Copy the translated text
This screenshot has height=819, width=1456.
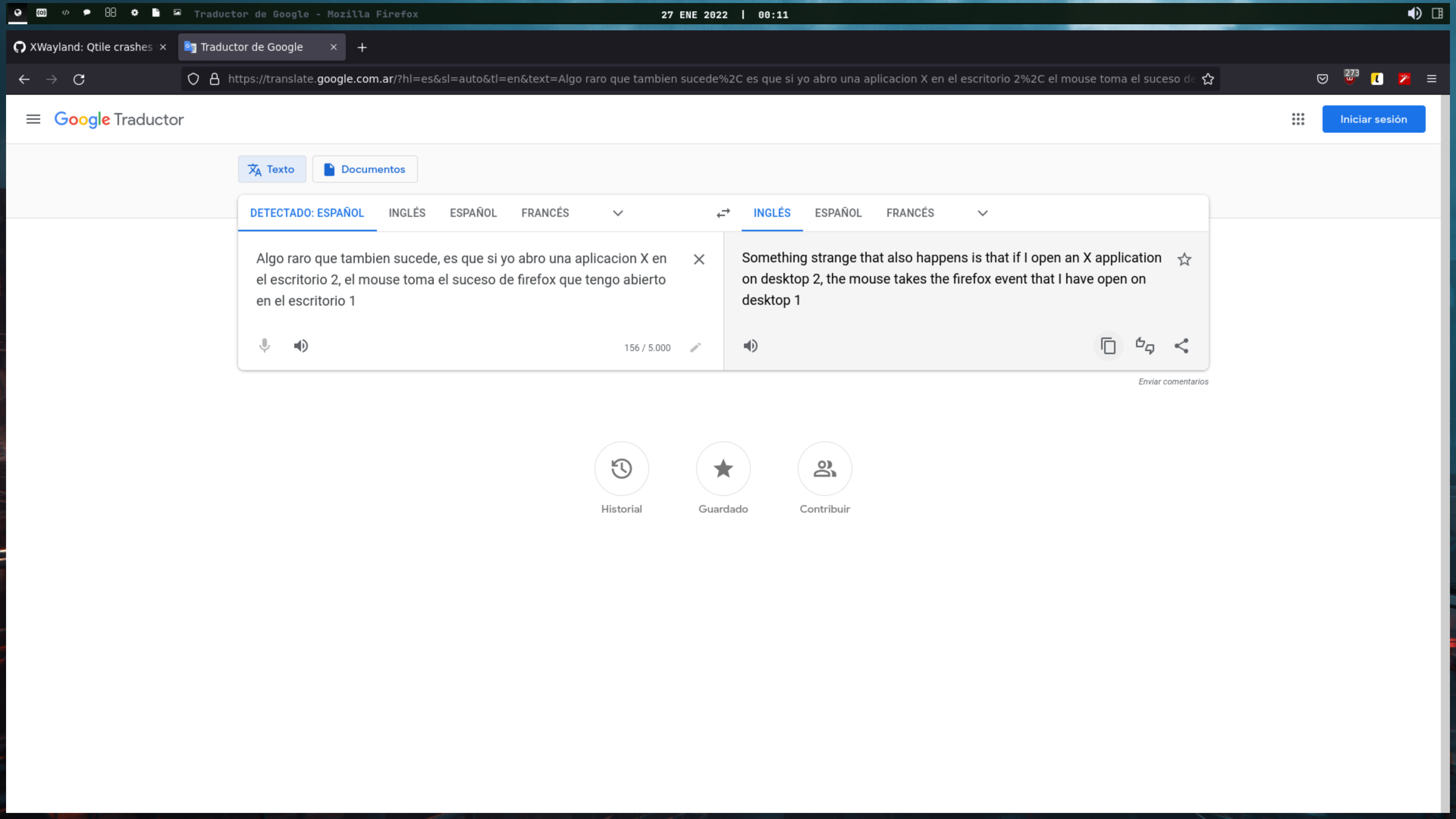[1108, 345]
